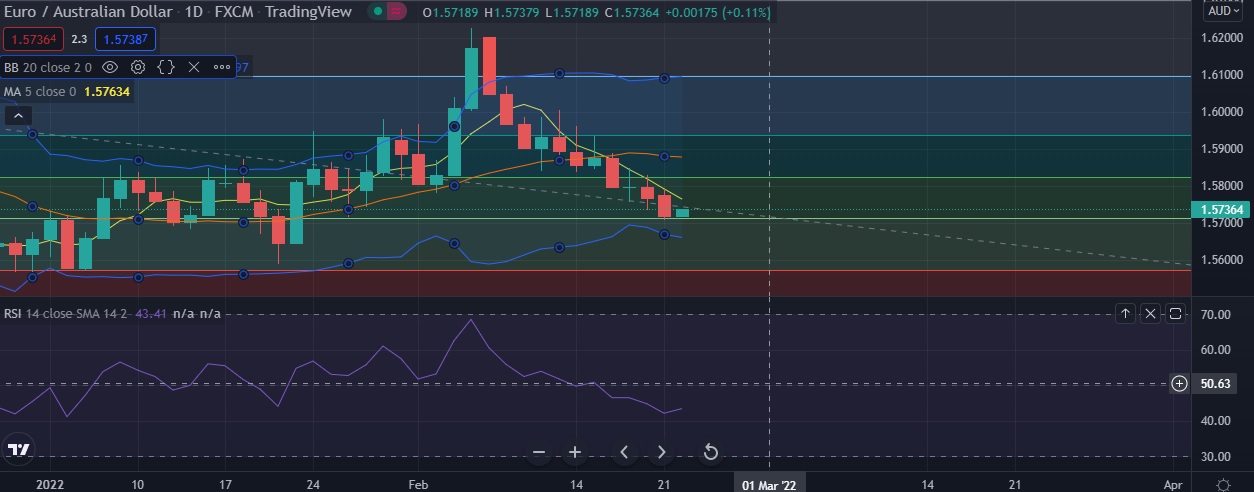Zoom out the chart with minus button
The width and height of the screenshot is (1254, 492).
pyautogui.click(x=539, y=452)
